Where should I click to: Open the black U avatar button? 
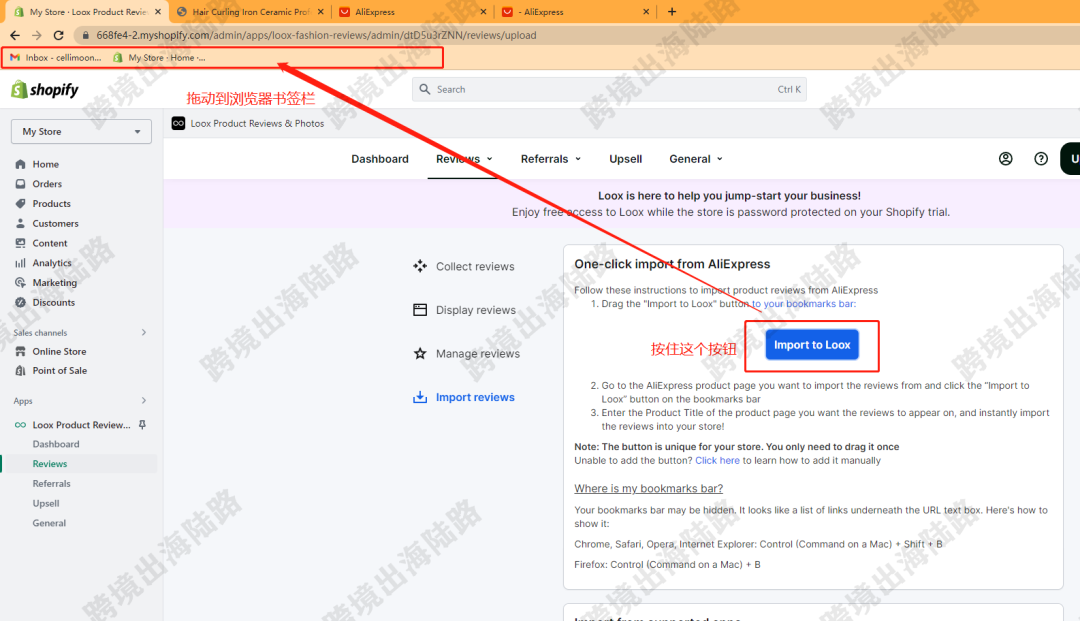(1071, 159)
